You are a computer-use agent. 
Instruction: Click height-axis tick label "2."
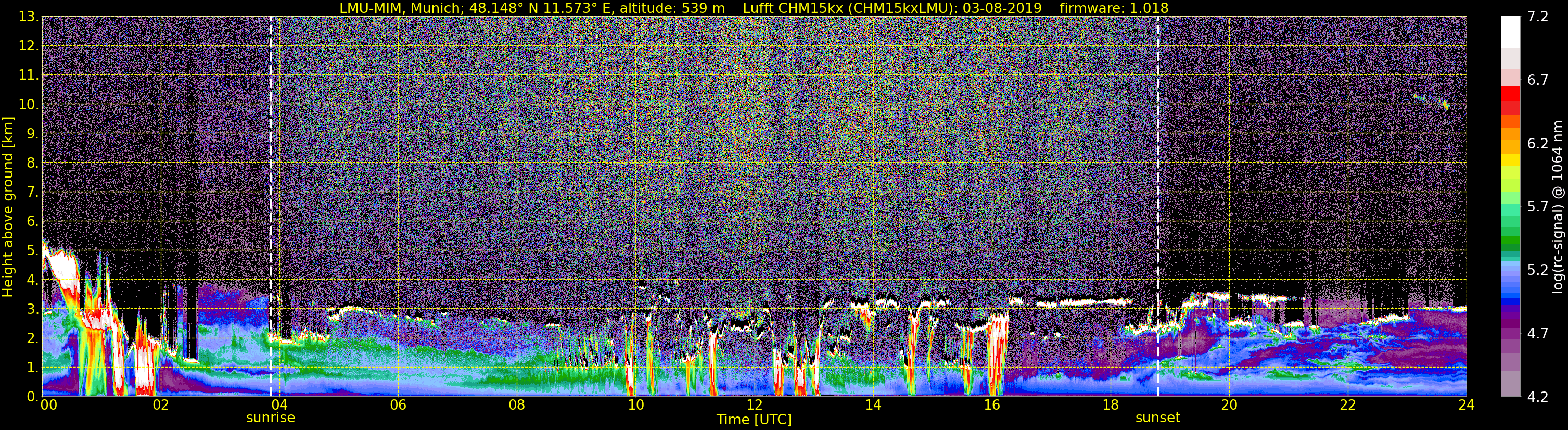[x=33, y=338]
